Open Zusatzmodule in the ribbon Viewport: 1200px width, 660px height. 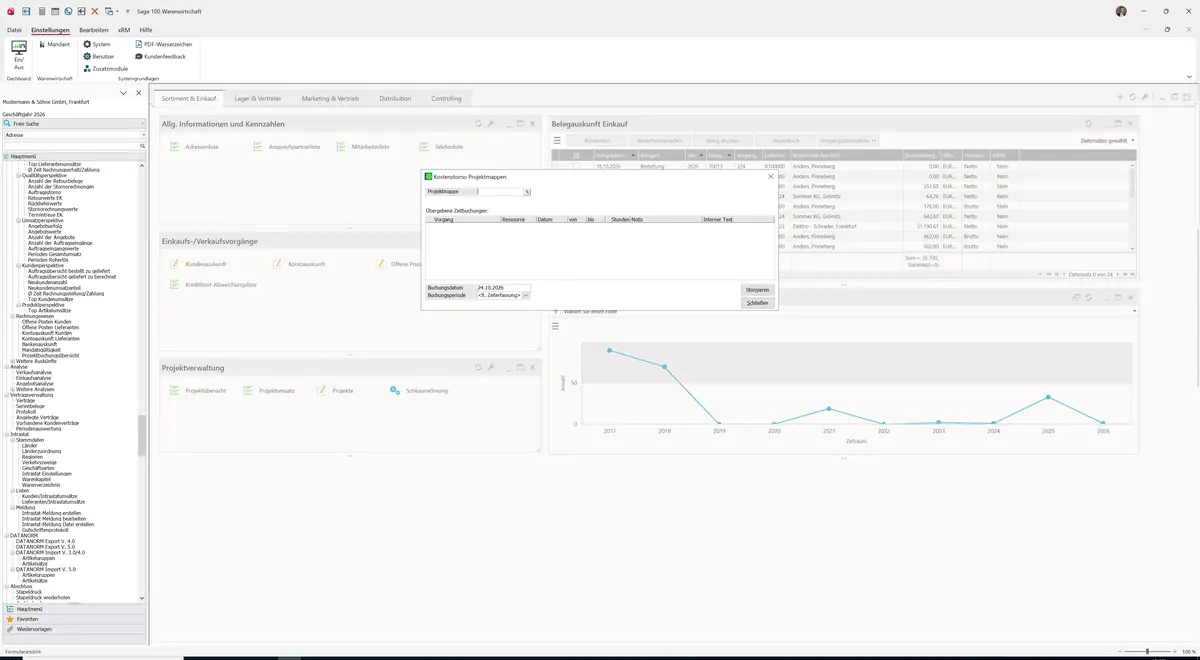click(x=105, y=68)
